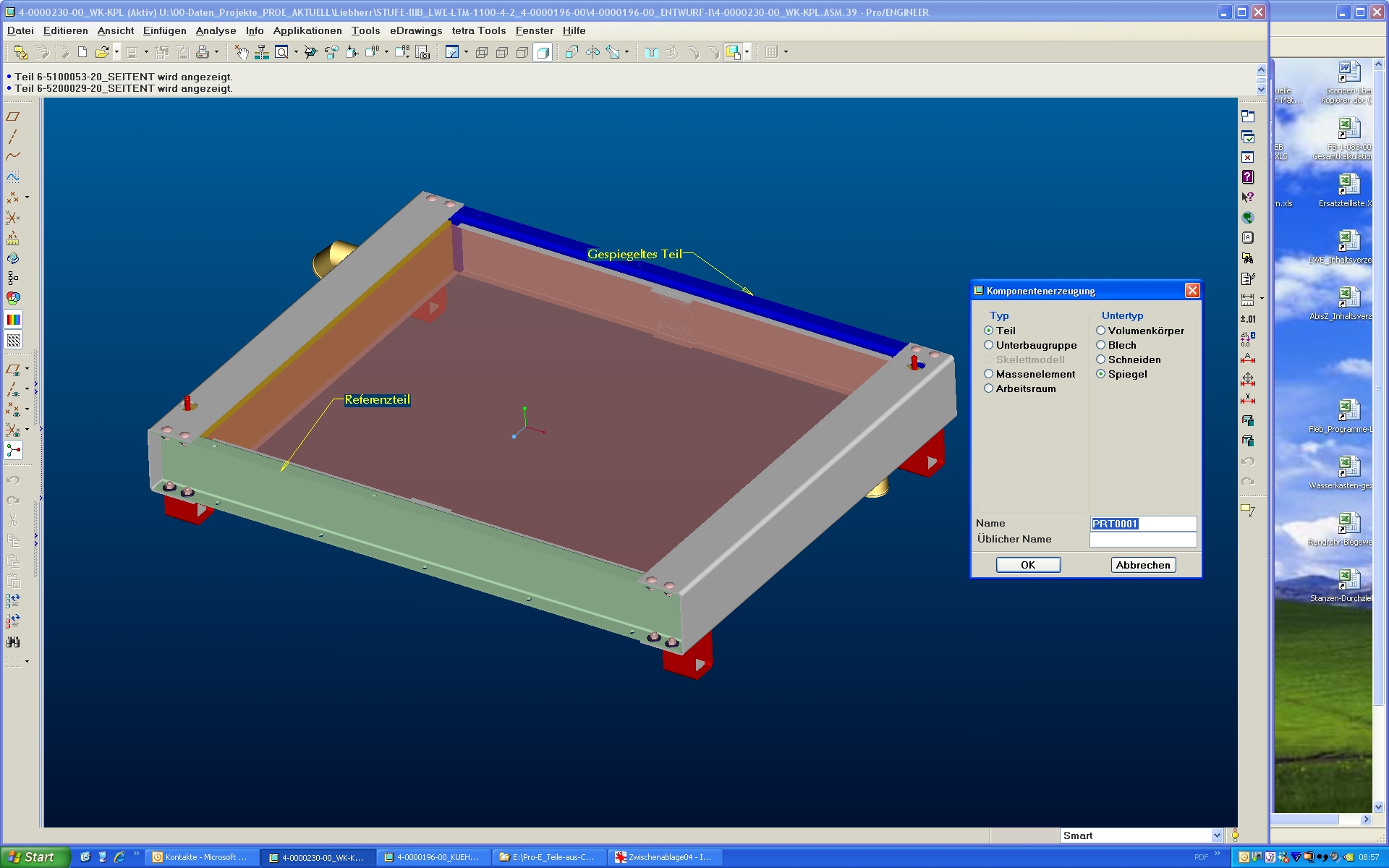Select the shaded display style icon

(543, 52)
